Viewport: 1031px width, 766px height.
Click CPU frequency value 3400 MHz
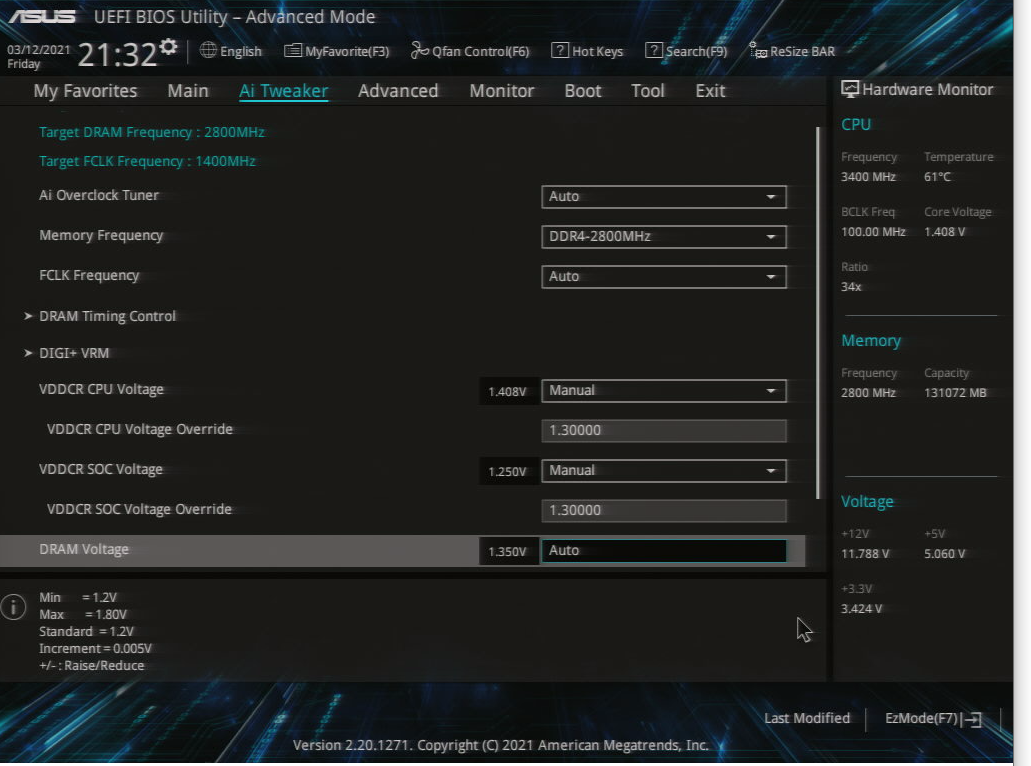pos(868,177)
